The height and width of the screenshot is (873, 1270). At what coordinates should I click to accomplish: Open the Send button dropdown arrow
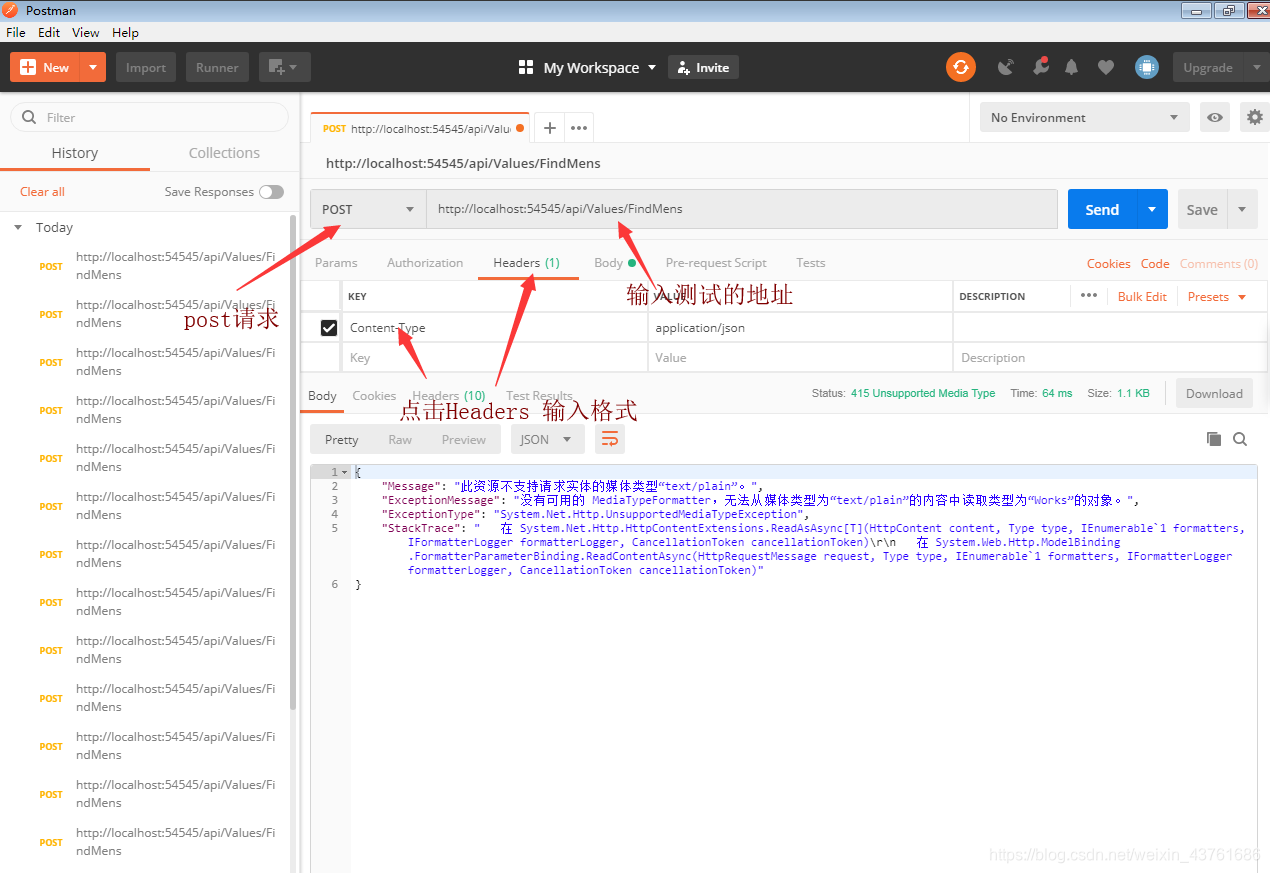tap(1152, 209)
